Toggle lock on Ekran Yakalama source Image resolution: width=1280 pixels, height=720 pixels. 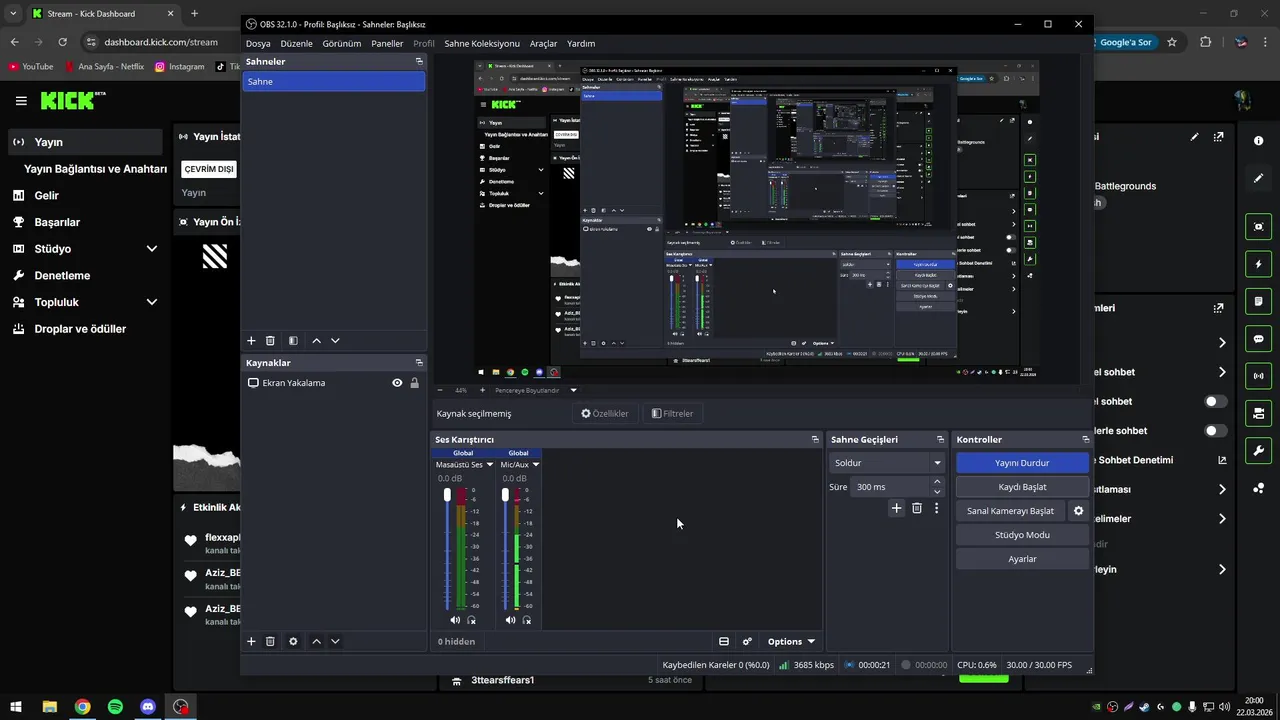tap(414, 383)
